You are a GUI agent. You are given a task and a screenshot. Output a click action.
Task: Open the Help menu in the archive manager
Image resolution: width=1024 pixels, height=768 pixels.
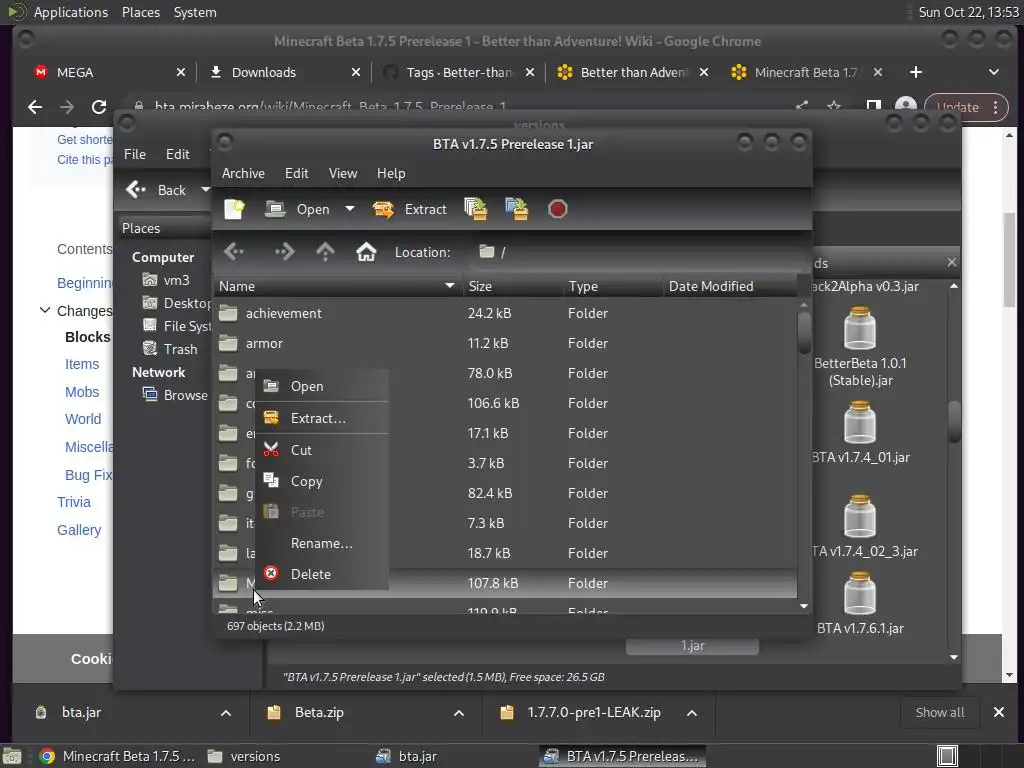coord(391,173)
